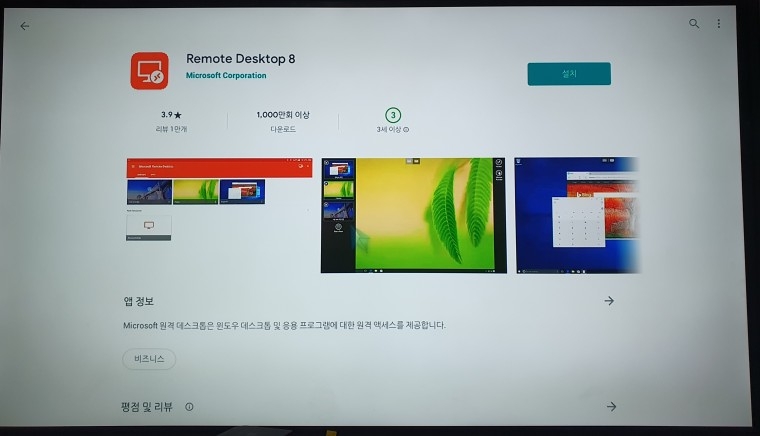
Task: Tap the info icon beside 평점 및 리뷰
Action: pyautogui.click(x=189, y=407)
